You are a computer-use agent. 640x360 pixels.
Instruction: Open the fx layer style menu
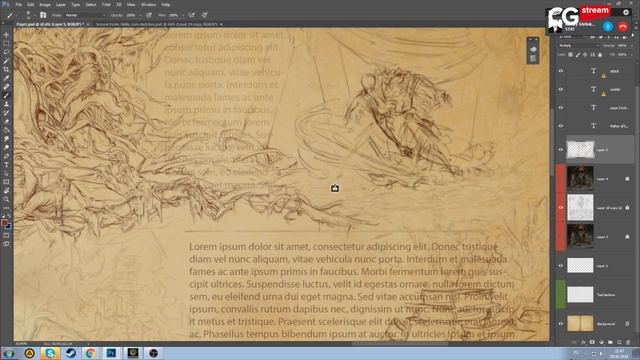pos(583,342)
